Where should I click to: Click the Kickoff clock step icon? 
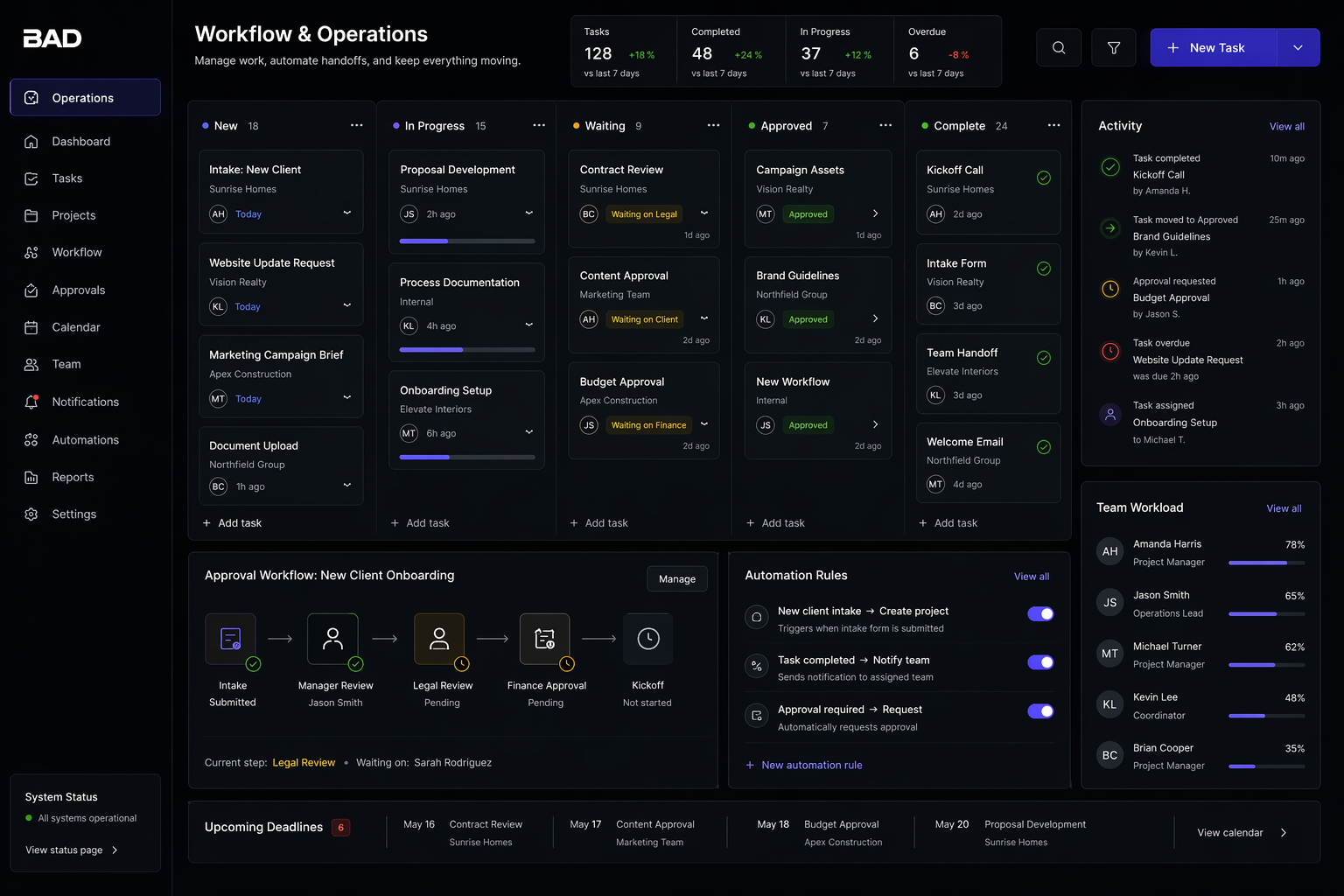pos(648,639)
